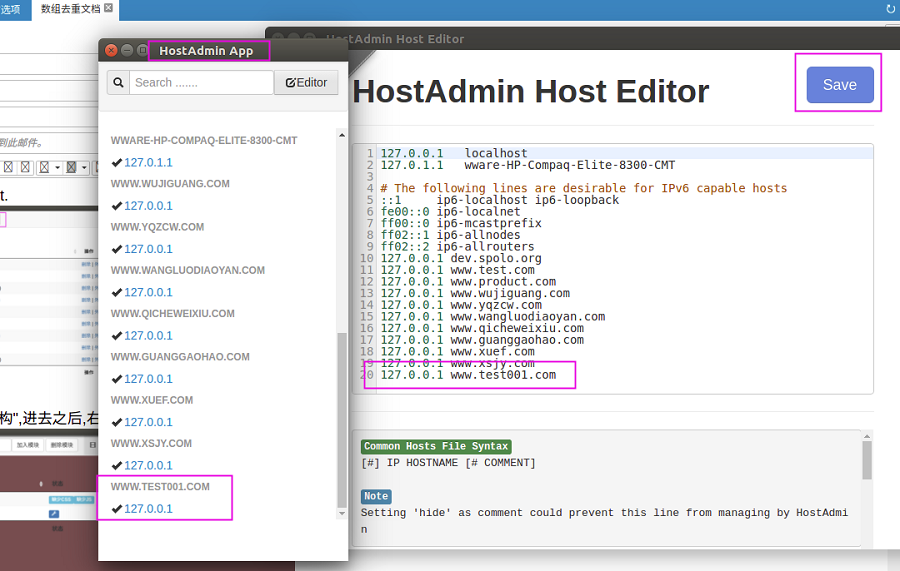900x571 pixels.
Task: Click the host list scrollbar down arrow
Action: 342,514
